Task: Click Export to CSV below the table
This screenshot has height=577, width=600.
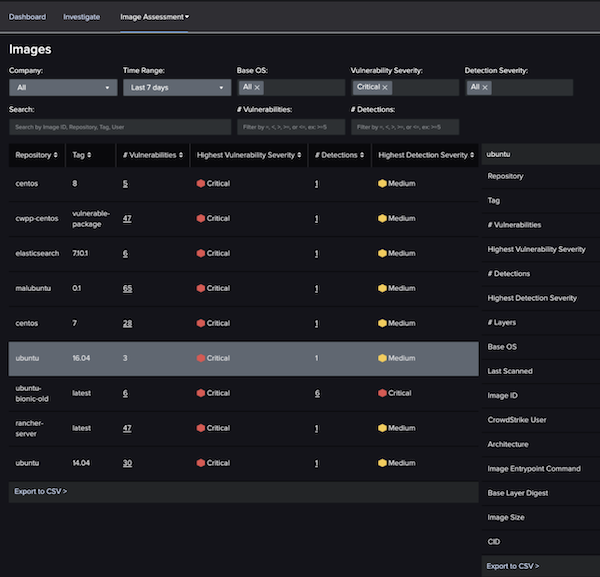Action: (x=40, y=491)
